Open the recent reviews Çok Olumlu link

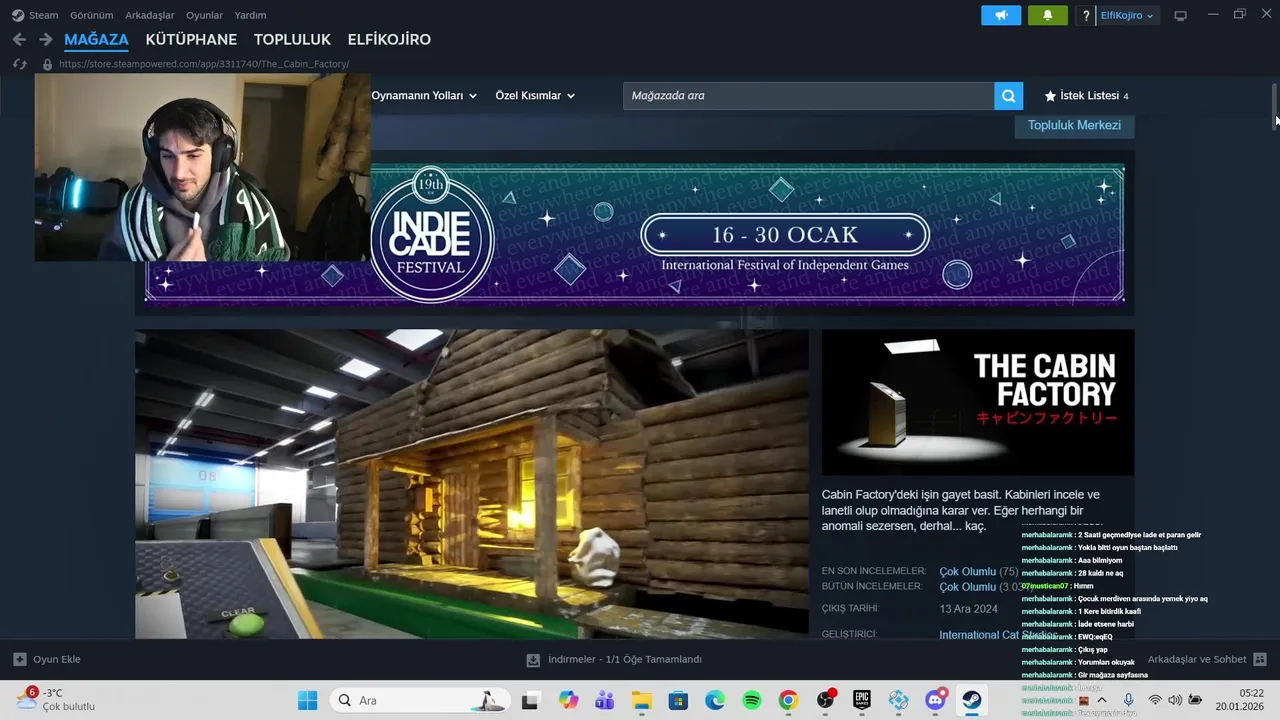point(967,572)
